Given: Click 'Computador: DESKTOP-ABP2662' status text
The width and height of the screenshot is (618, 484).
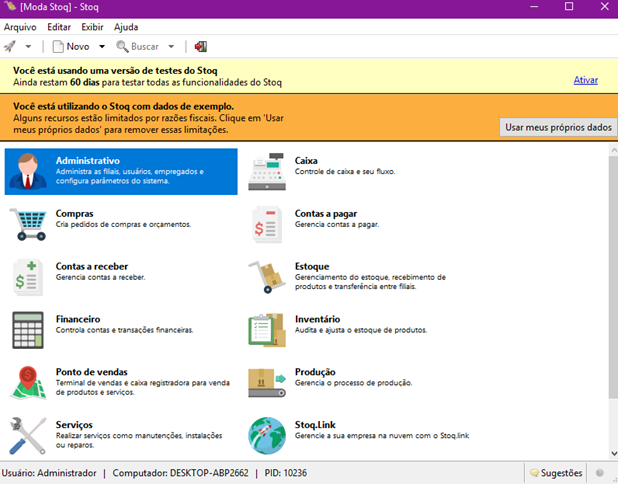Looking at the screenshot, I should [181, 473].
